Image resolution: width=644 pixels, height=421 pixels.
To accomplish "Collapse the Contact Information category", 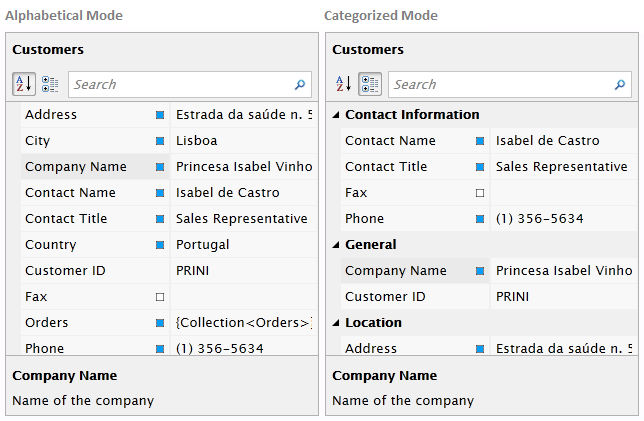I will (336, 115).
